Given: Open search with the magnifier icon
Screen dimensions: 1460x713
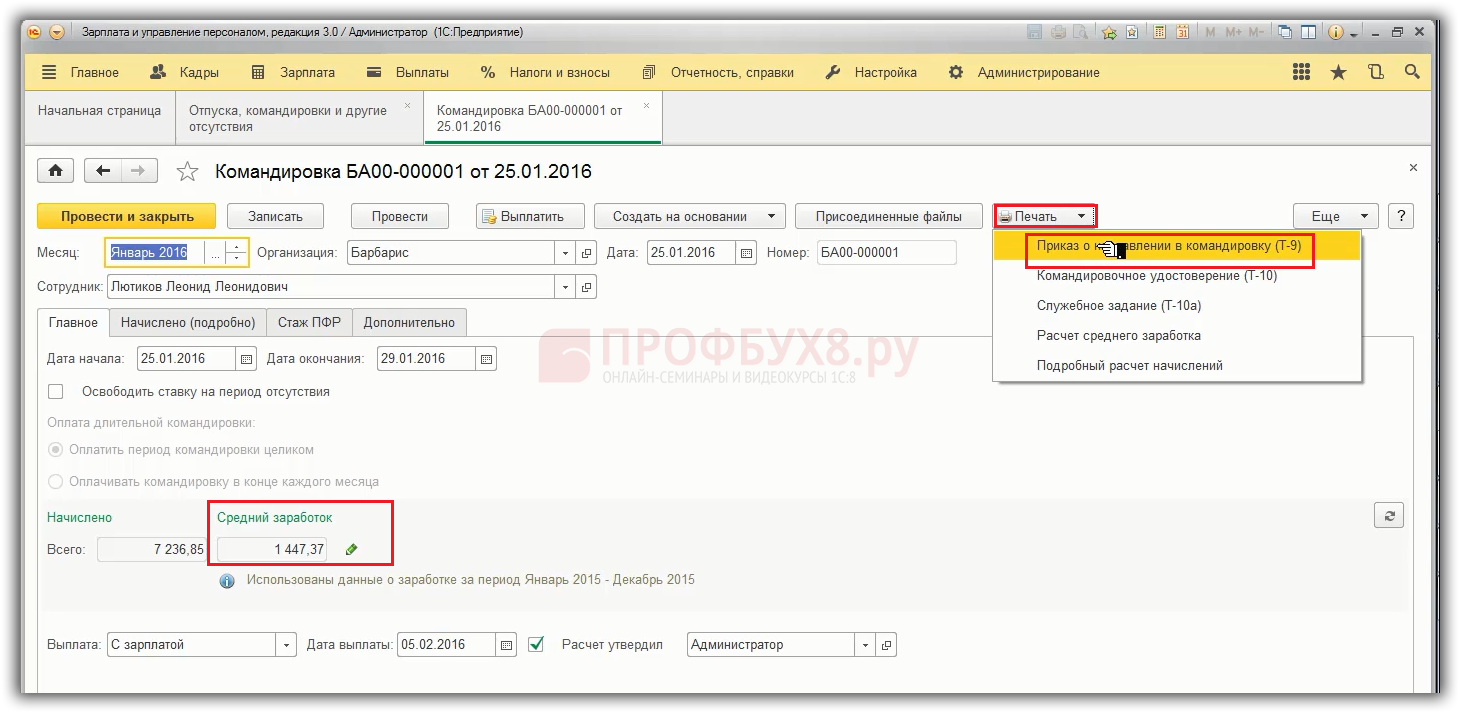Looking at the screenshot, I should 1412,72.
